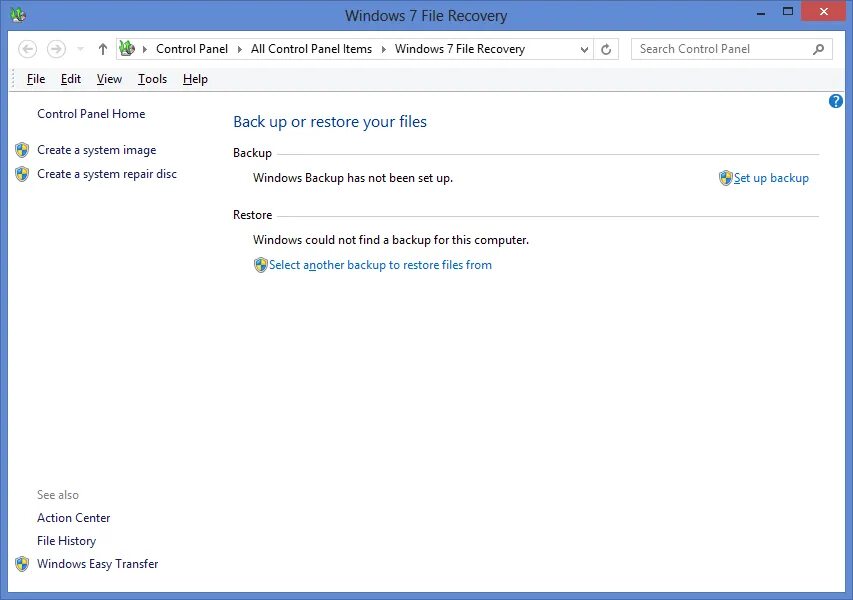The height and width of the screenshot is (600, 853).
Task: Select Control Panel breadcrumb
Action: (x=191, y=49)
